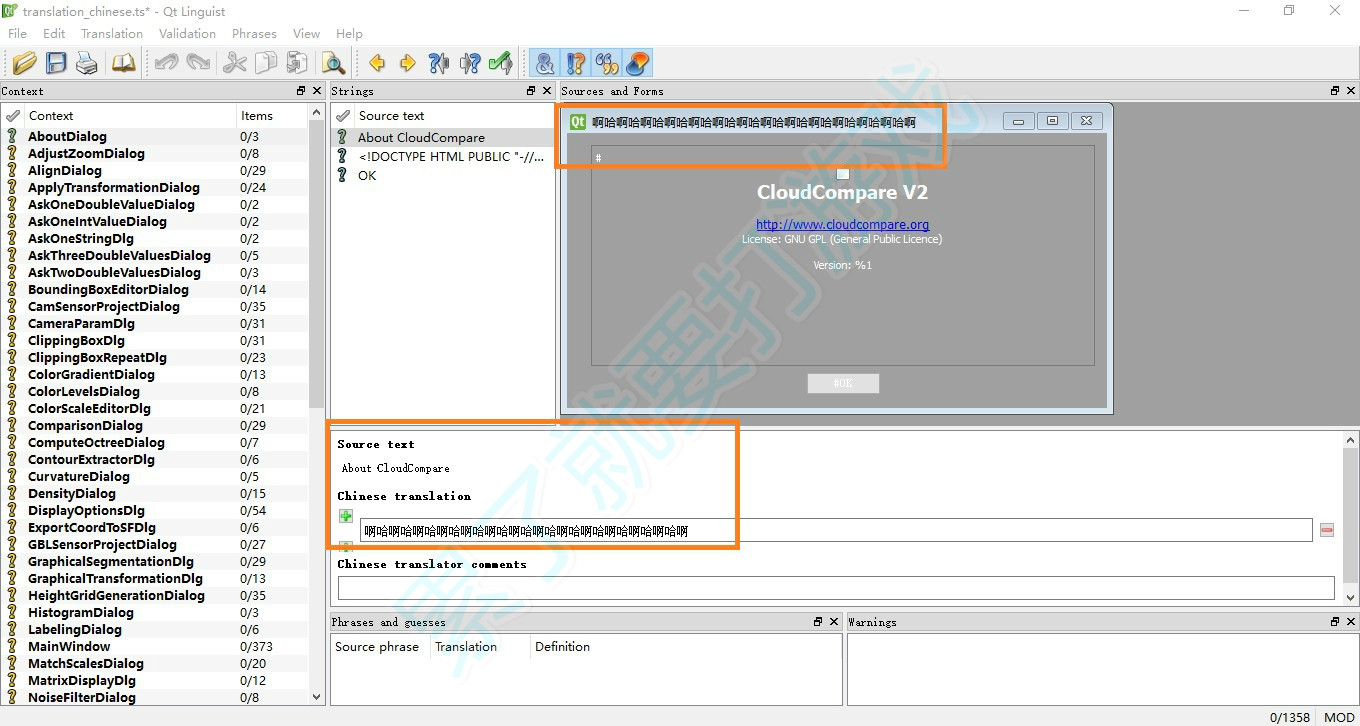Open the Phrases menu
This screenshot has height=726, width=1360.
(x=253, y=33)
